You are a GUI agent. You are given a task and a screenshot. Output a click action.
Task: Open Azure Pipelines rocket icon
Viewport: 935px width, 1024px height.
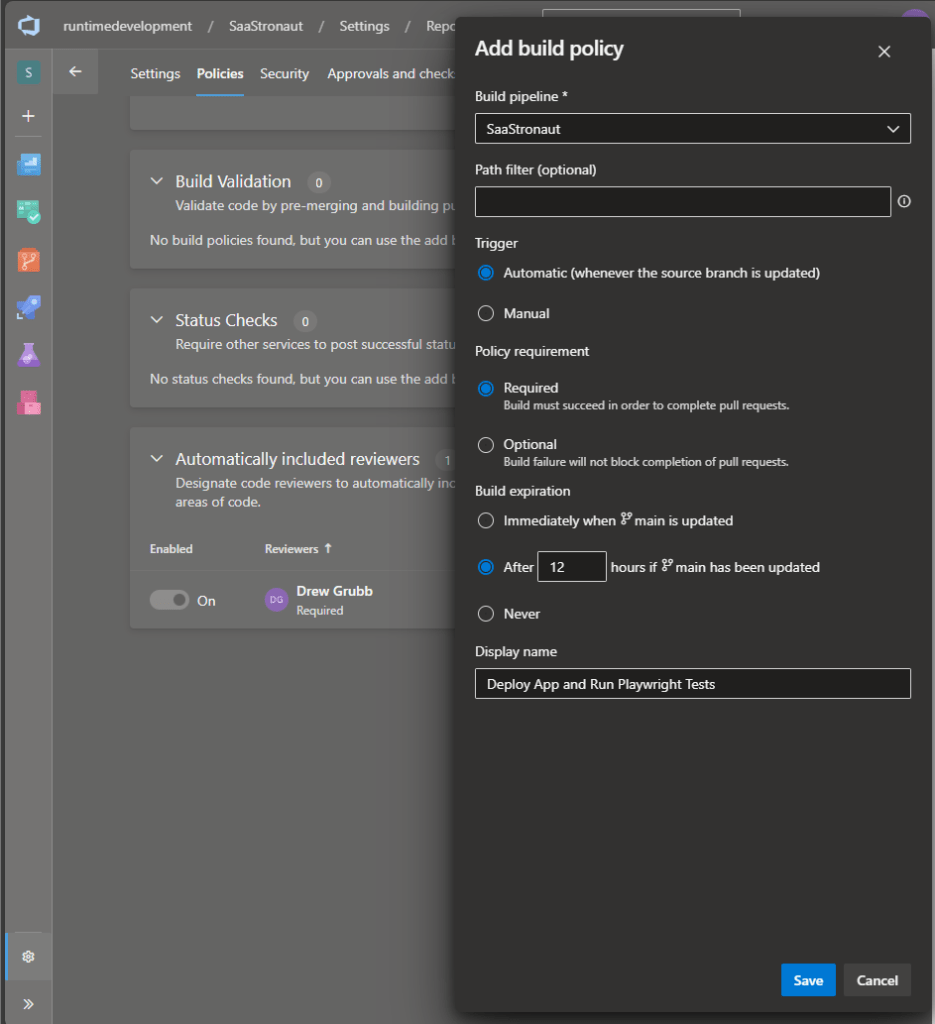28,308
